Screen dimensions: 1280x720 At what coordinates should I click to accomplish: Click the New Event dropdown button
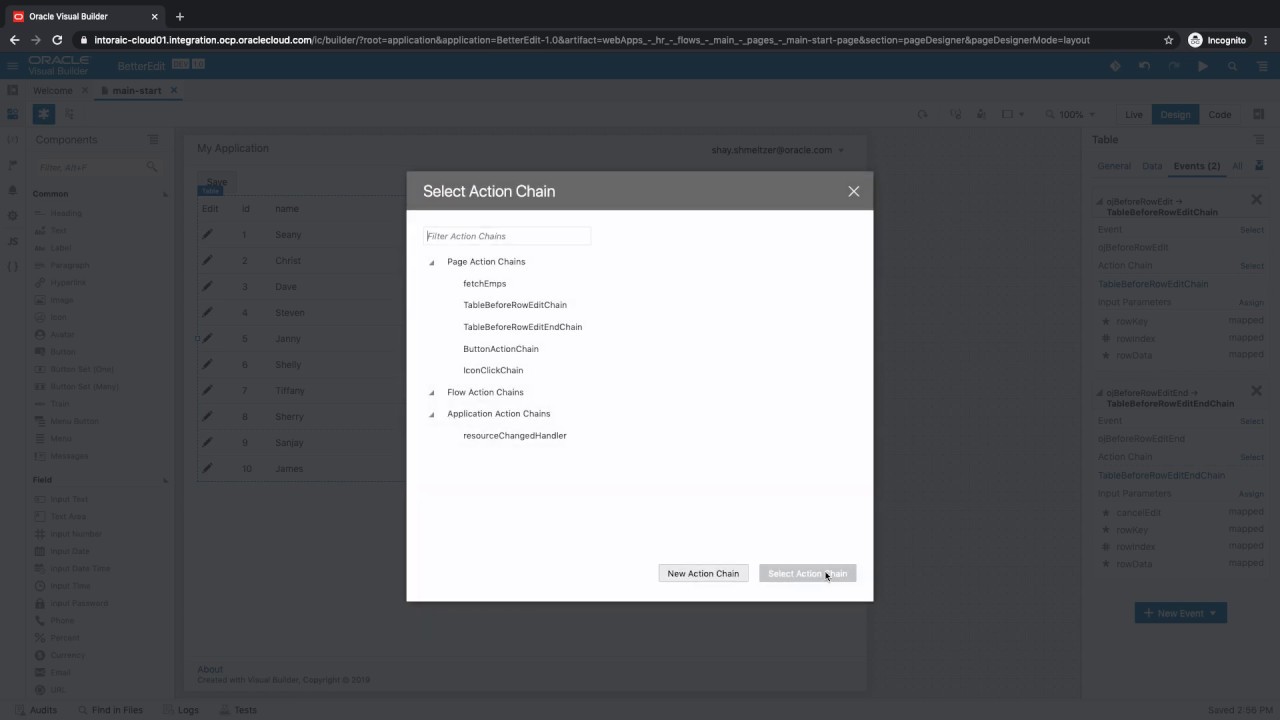click(x=1180, y=613)
